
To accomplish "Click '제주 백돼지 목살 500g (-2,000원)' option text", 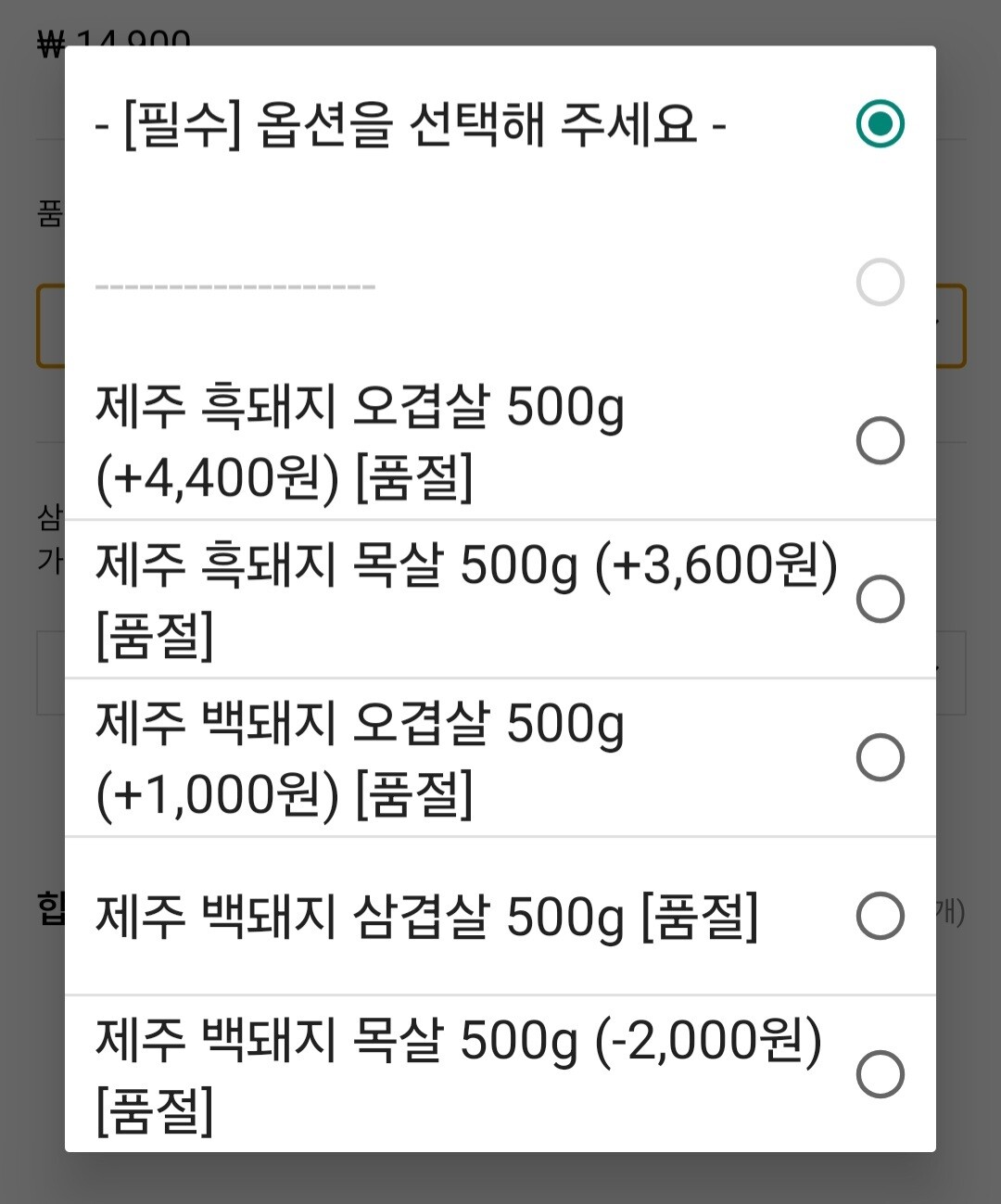I will coord(459,1075).
